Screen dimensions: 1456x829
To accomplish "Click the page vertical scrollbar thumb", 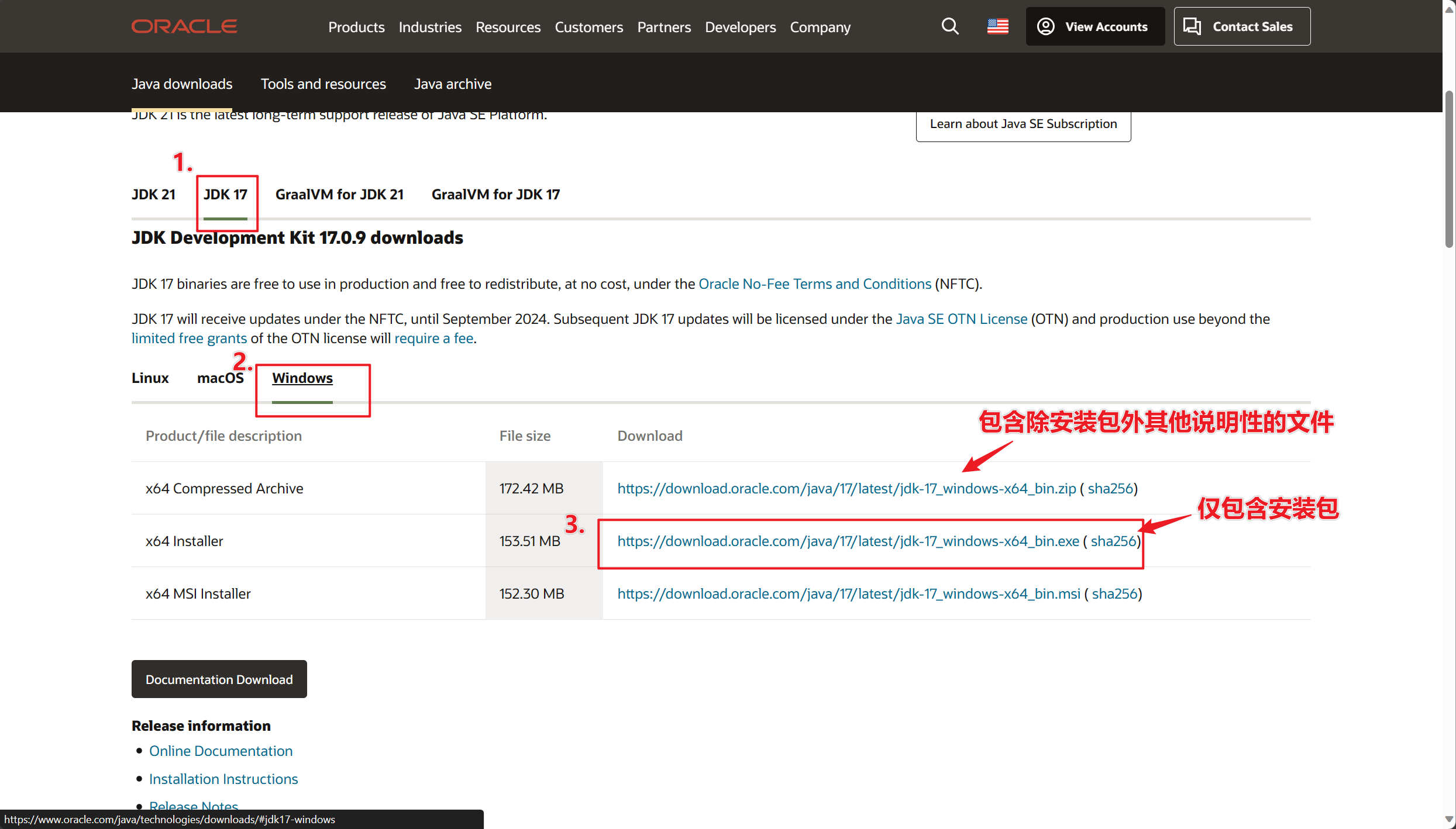I will [x=1448, y=170].
